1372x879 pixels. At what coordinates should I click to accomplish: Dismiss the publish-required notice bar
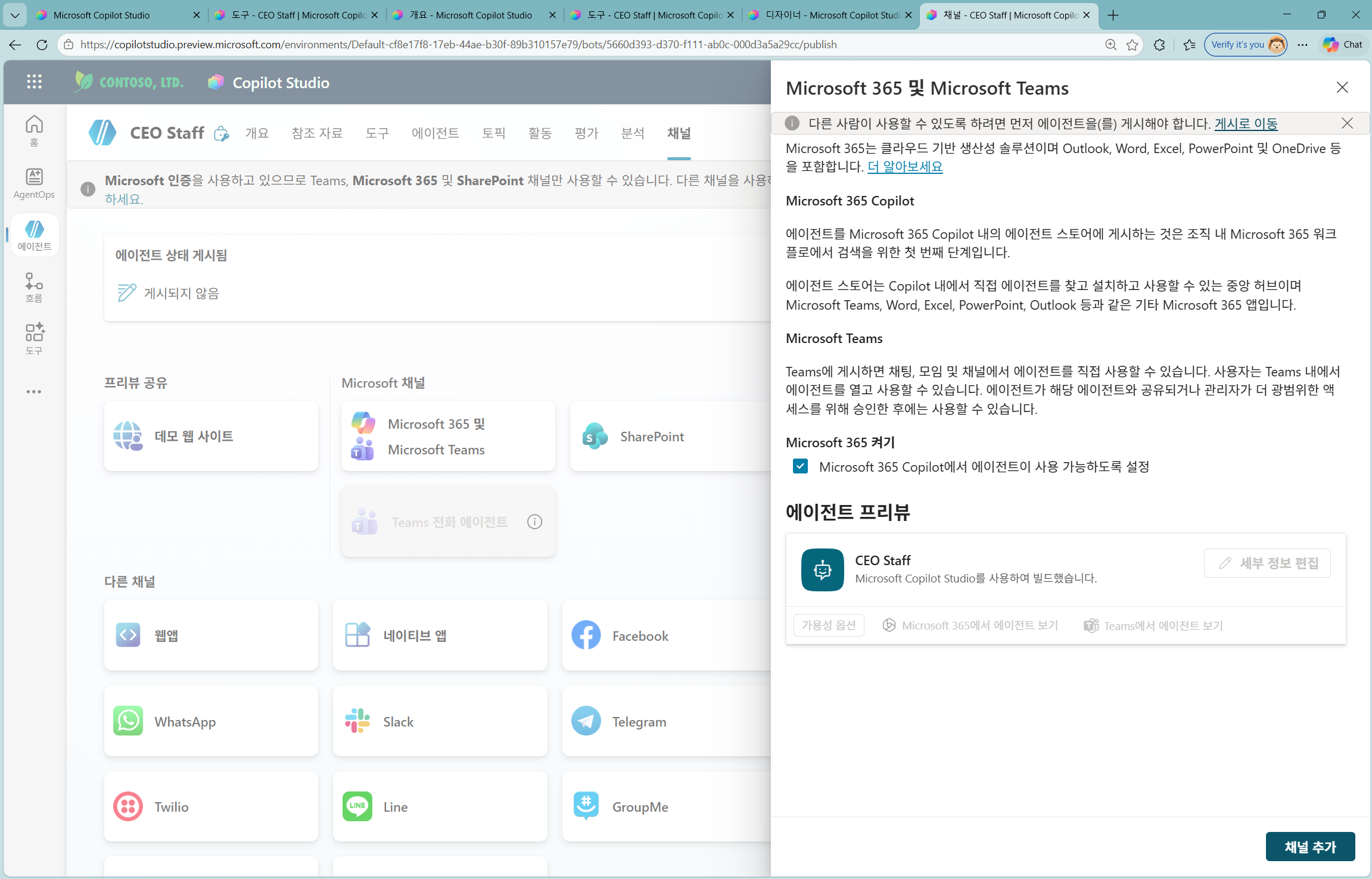1347,123
